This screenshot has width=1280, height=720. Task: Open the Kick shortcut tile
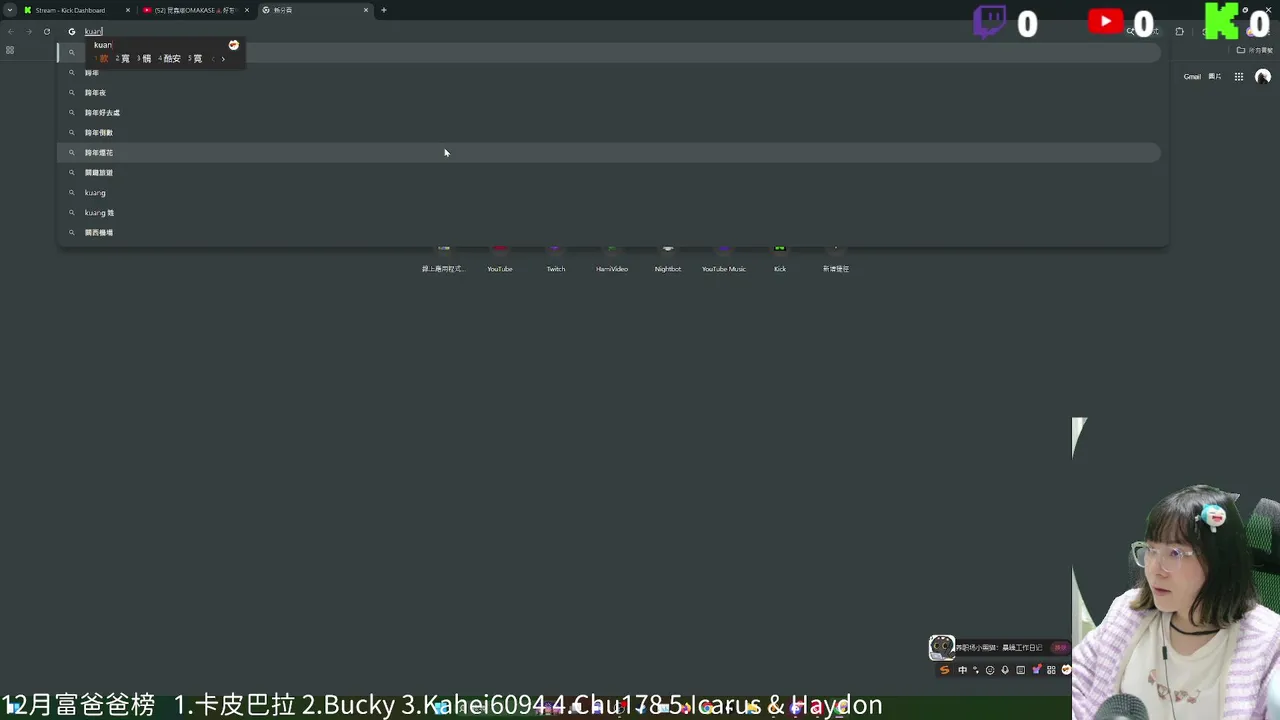click(780, 257)
